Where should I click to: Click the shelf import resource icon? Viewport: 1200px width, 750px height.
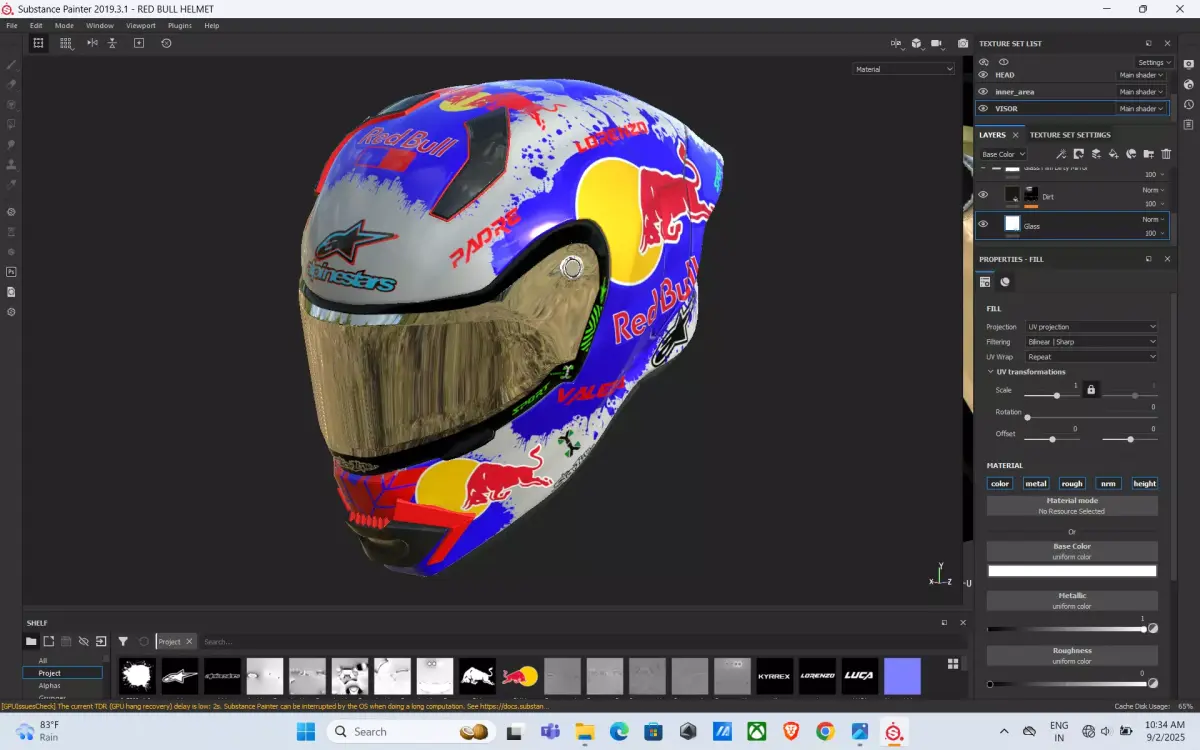(x=101, y=641)
